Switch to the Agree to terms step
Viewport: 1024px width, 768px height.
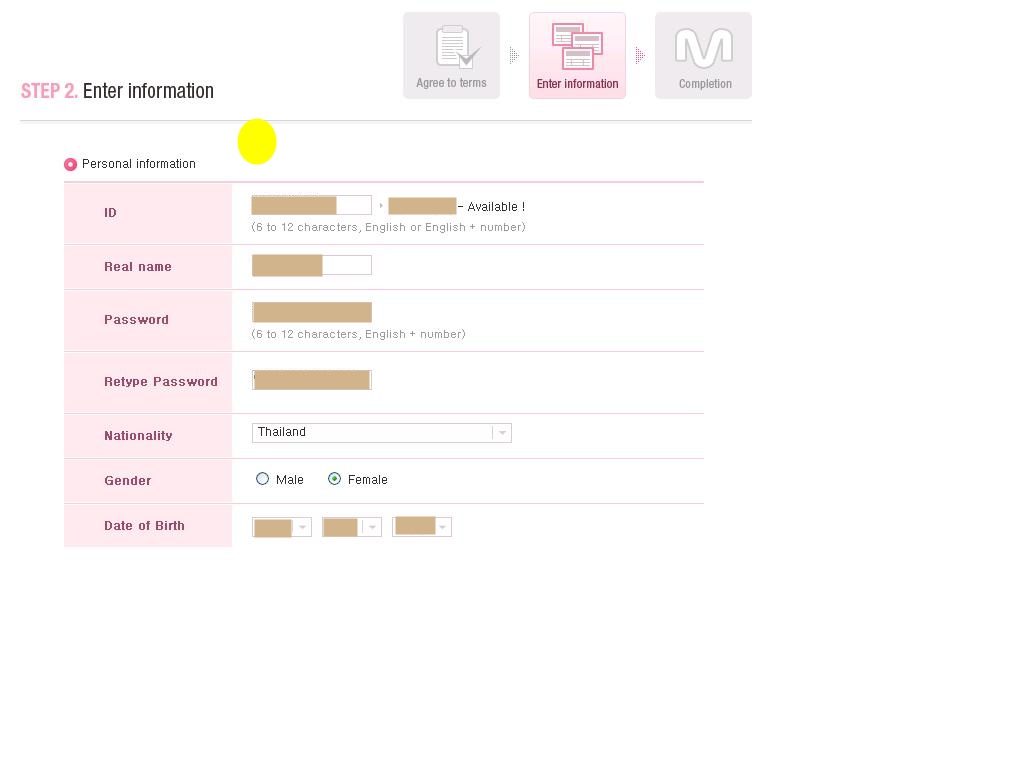(451, 56)
